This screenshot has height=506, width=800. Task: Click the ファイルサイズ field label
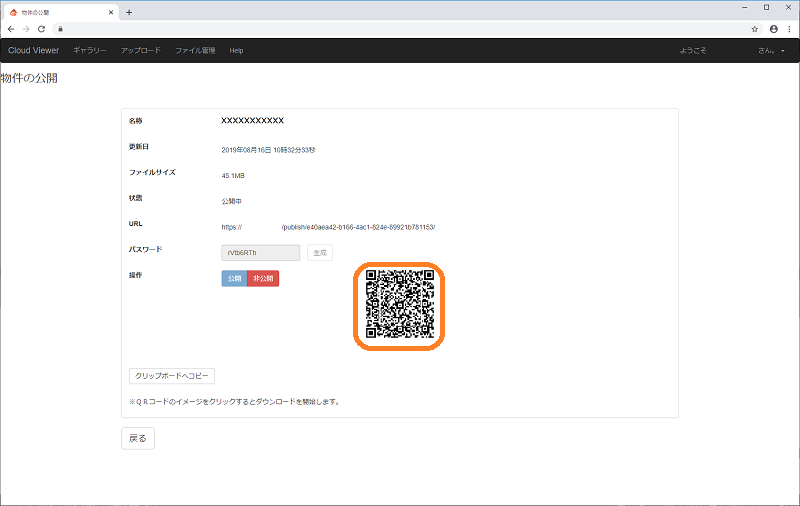152,172
